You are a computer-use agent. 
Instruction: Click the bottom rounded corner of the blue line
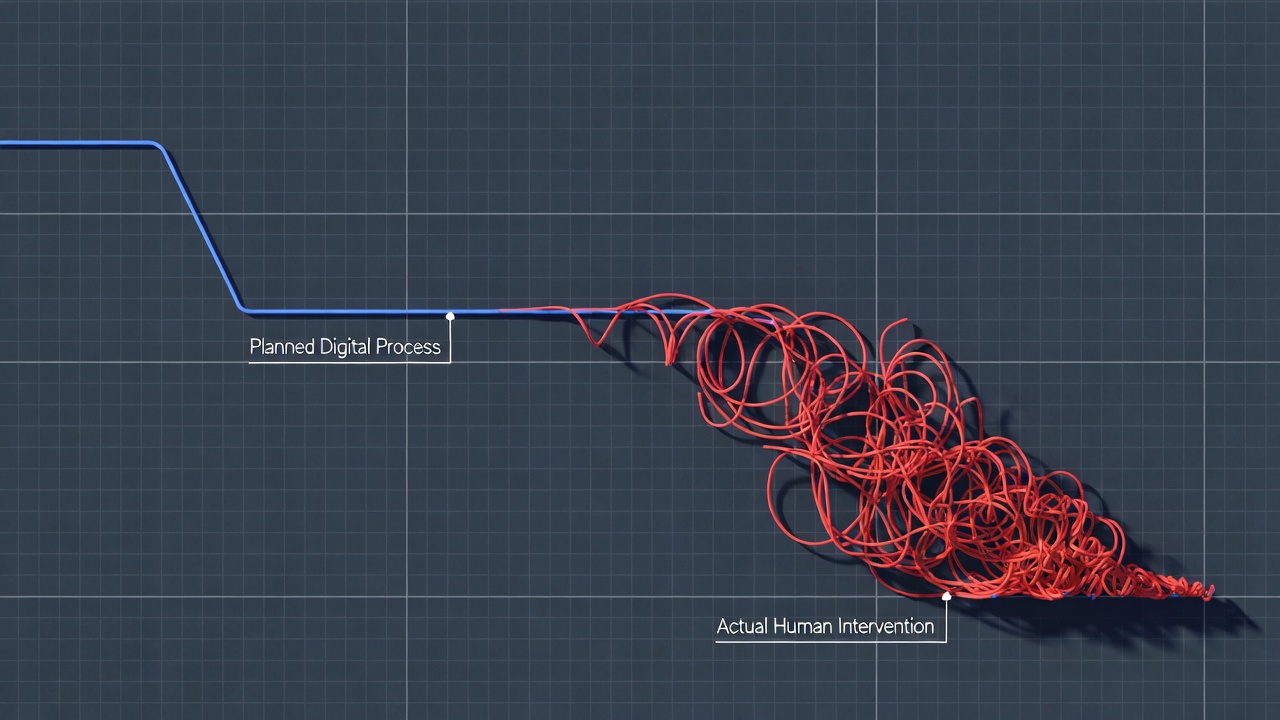pyautogui.click(x=243, y=308)
